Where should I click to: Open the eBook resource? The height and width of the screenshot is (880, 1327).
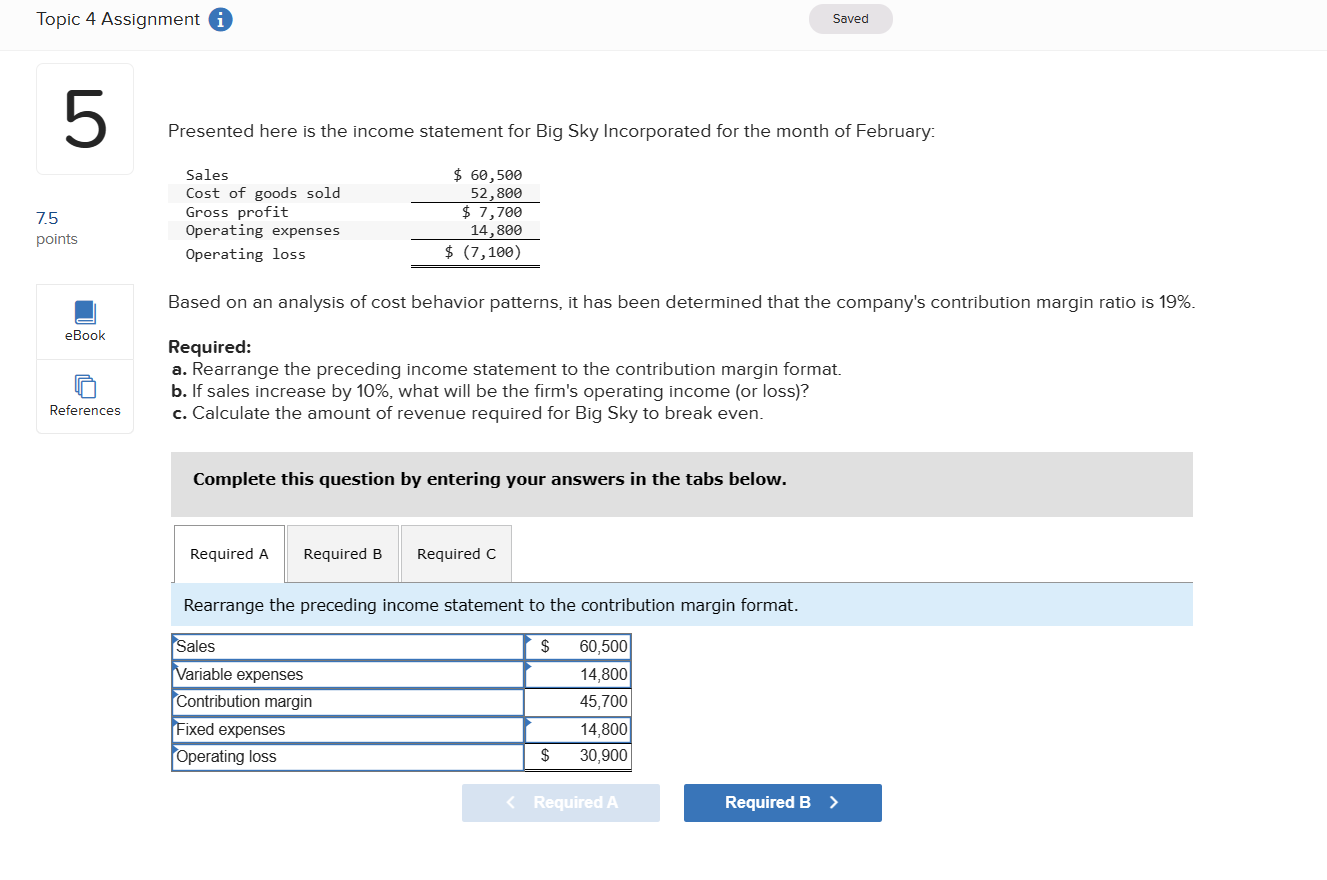coord(84,321)
